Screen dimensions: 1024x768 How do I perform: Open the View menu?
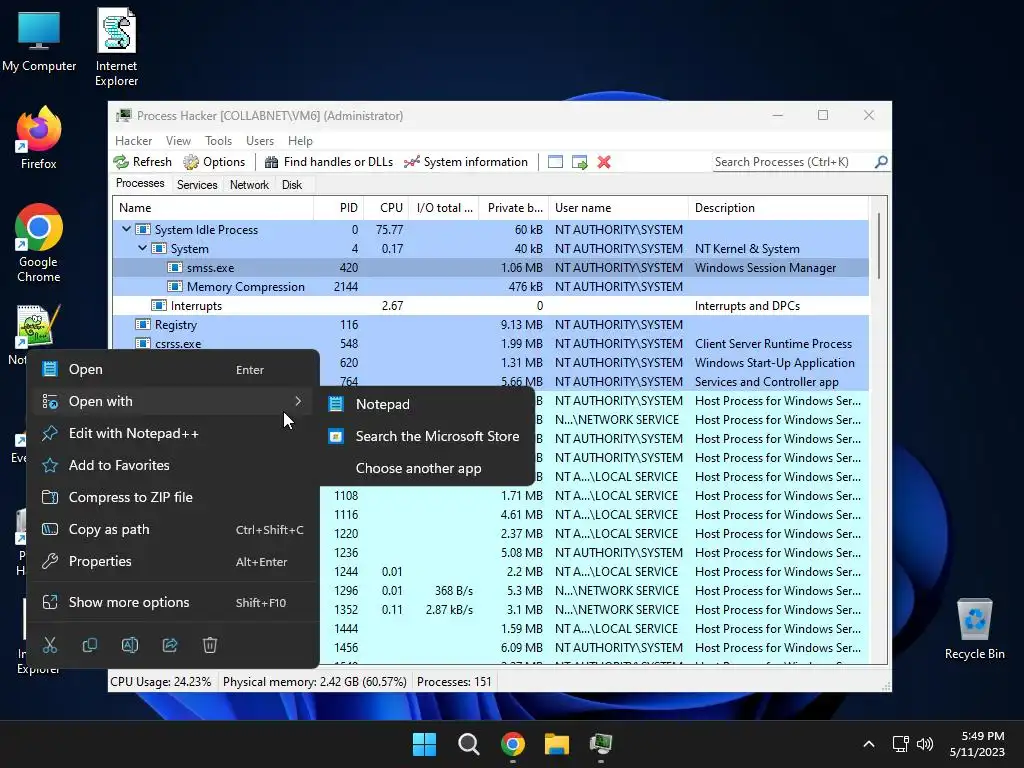(178, 141)
